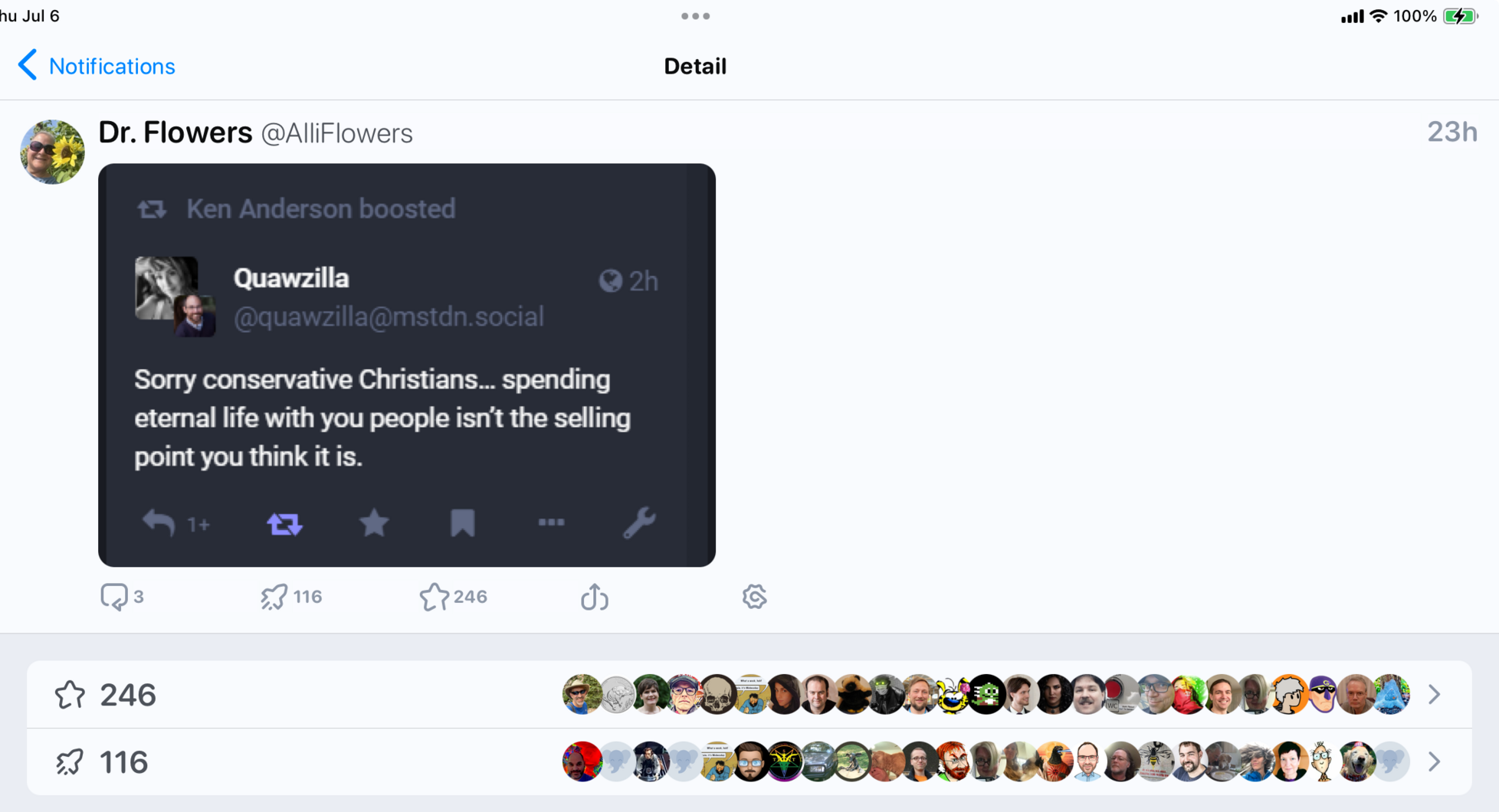This screenshot has width=1499, height=812.
Task: Open the share sheet for this post
Action: tap(595, 597)
